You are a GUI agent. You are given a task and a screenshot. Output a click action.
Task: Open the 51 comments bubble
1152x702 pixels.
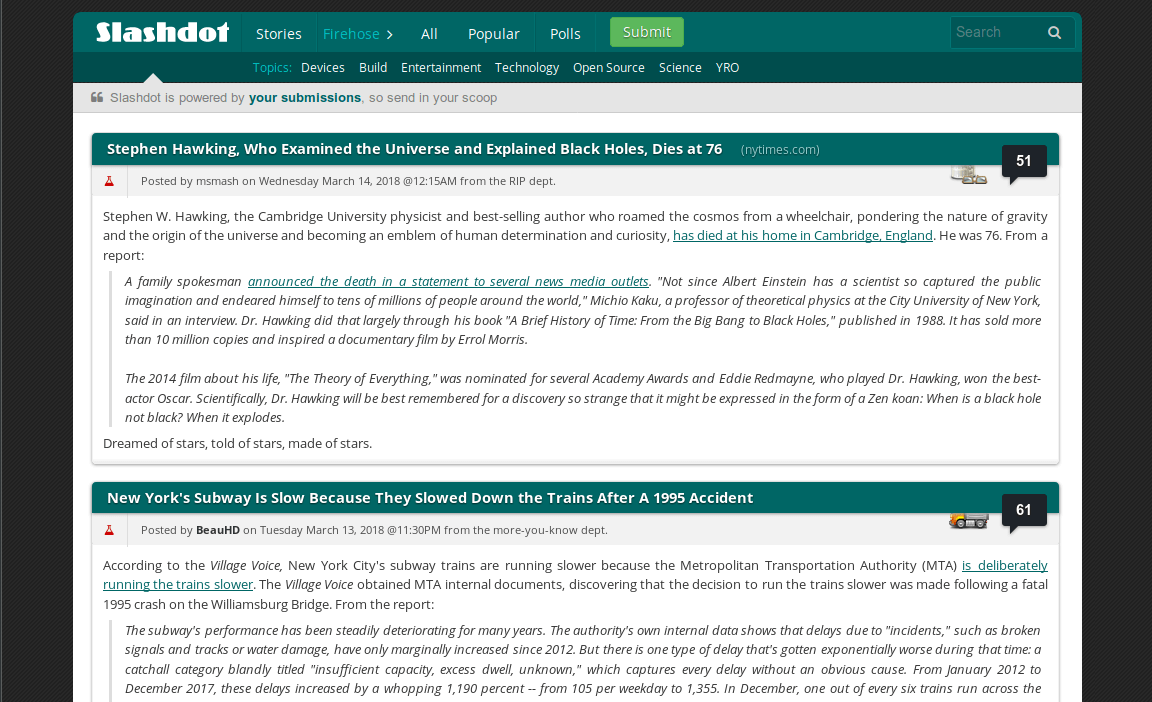coord(1023,161)
